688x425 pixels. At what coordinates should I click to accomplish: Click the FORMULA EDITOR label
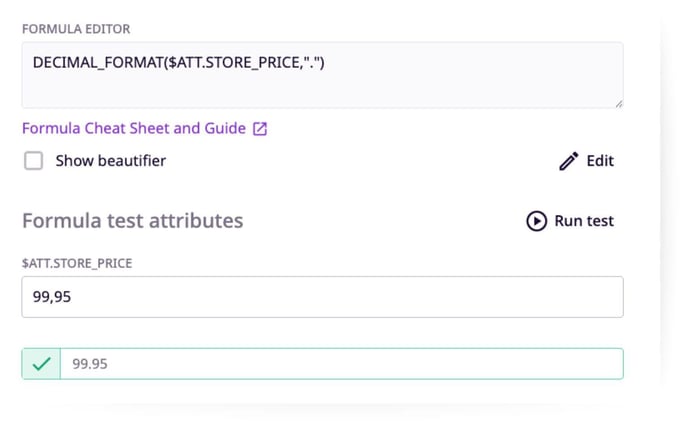click(x=76, y=29)
